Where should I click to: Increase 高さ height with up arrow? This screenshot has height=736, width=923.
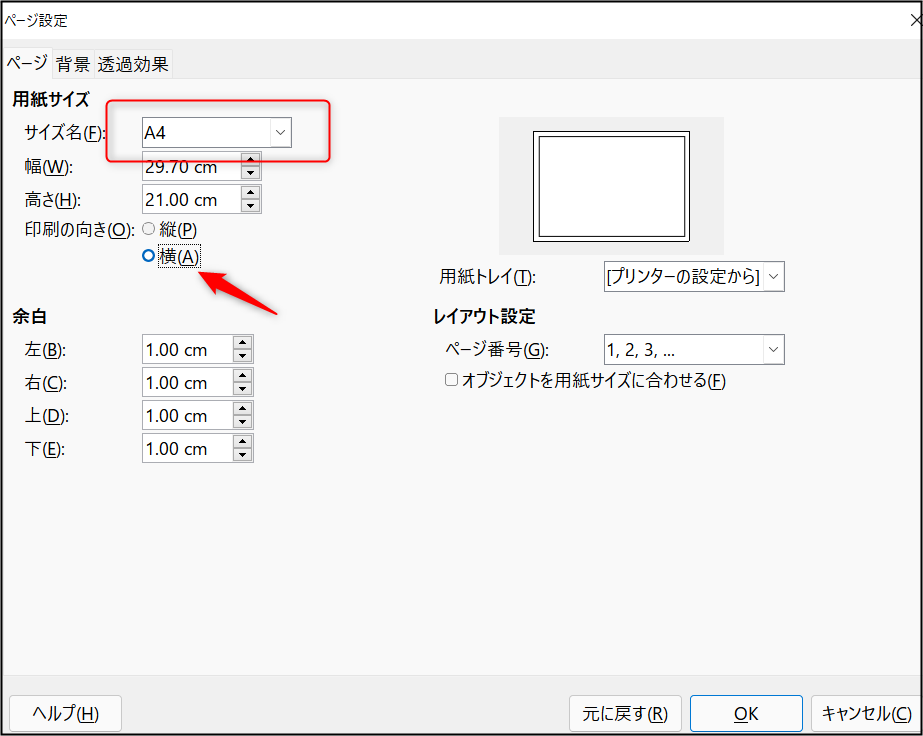[x=251, y=193]
